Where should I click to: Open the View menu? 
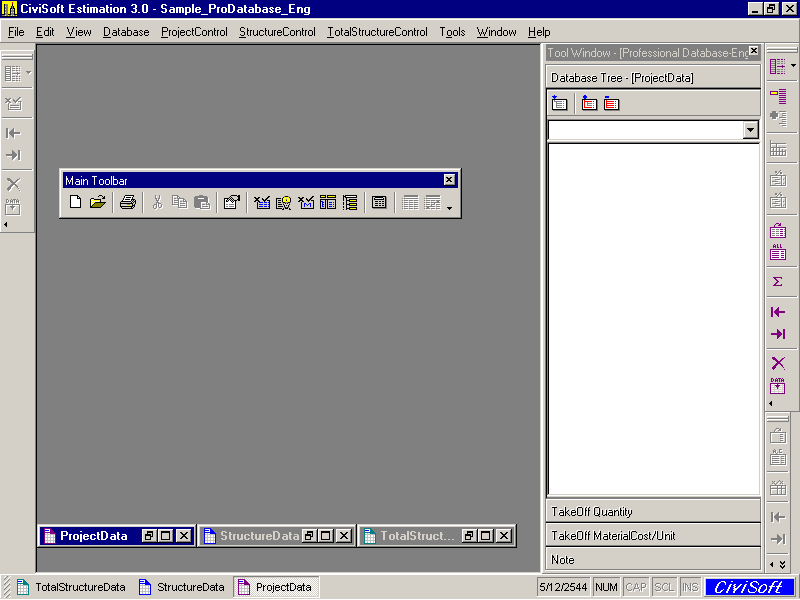[x=79, y=32]
